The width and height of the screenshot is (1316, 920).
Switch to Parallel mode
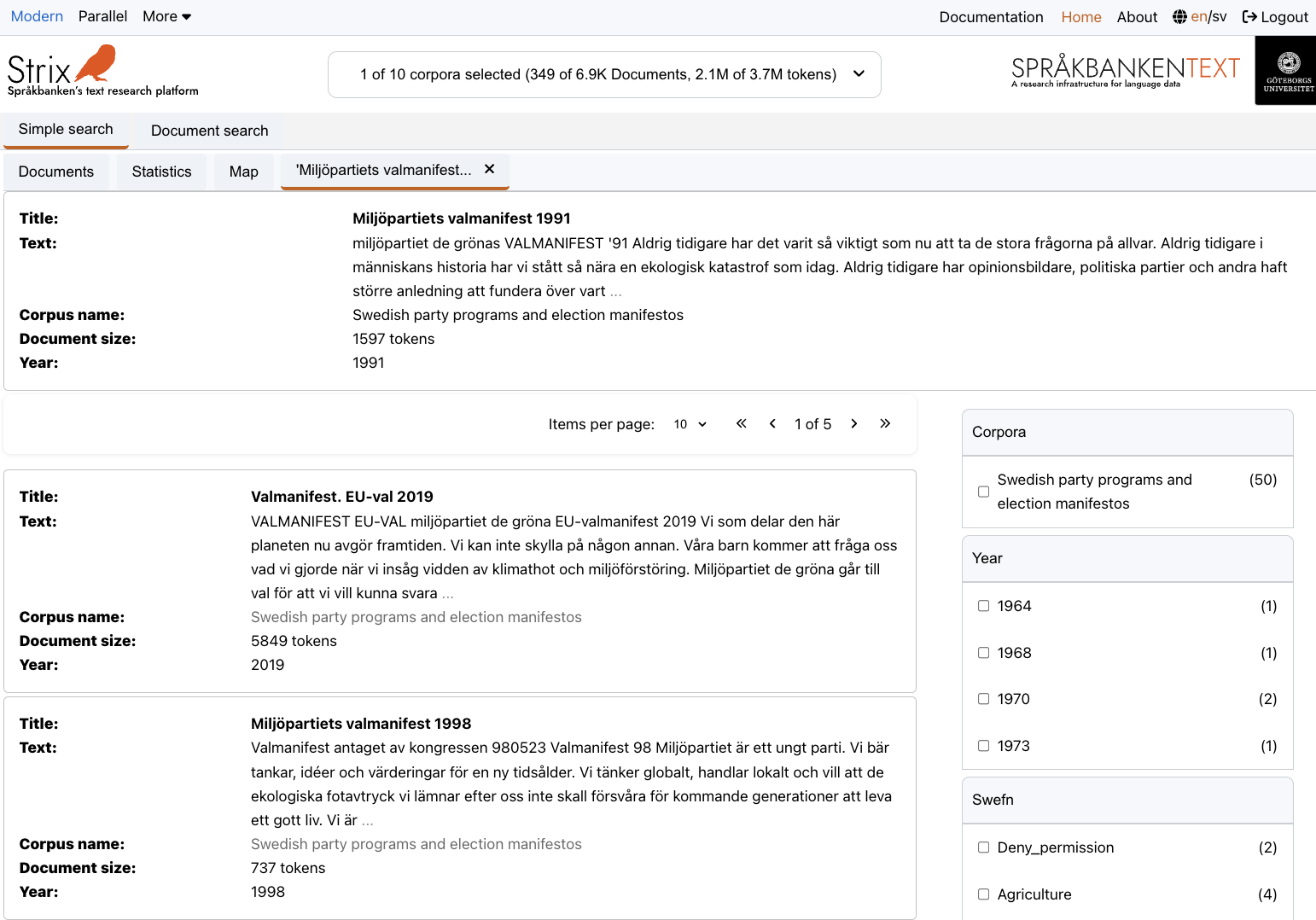click(103, 16)
